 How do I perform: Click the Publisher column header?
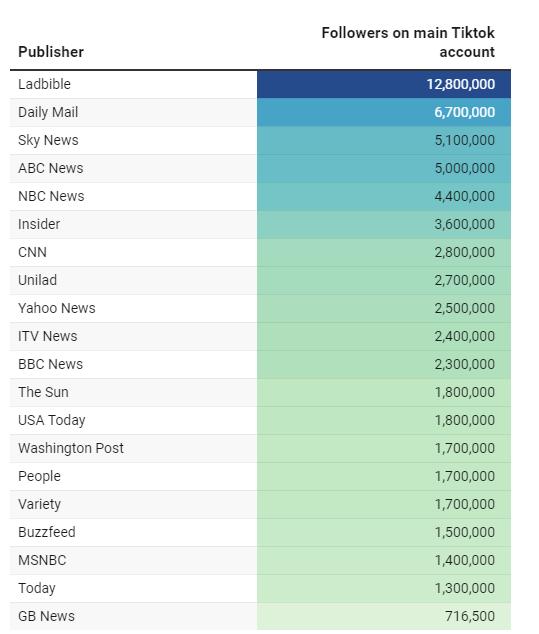click(x=51, y=52)
